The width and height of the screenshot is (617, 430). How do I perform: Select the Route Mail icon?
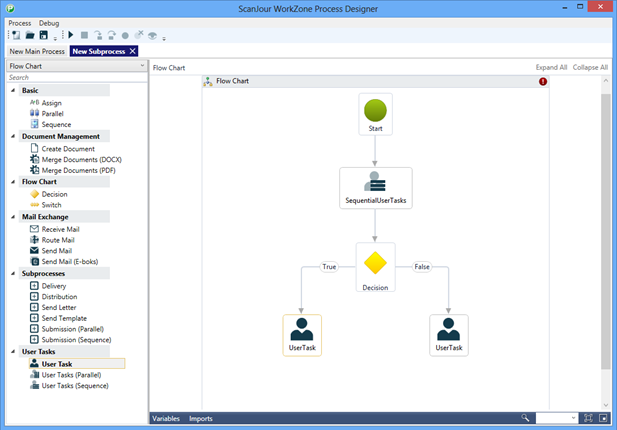pos(35,240)
